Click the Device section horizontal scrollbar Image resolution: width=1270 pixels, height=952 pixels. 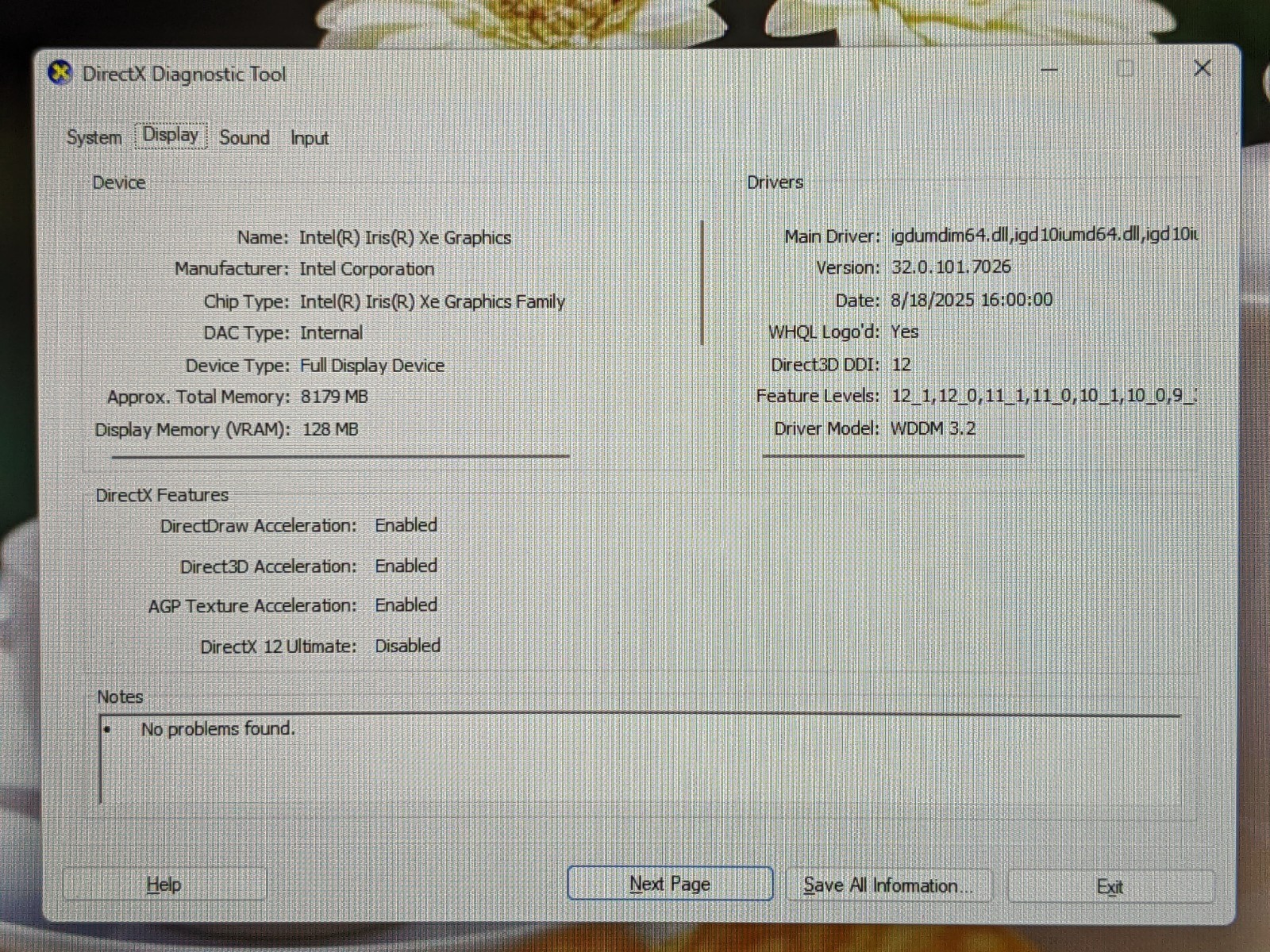pyautogui.click(x=341, y=457)
